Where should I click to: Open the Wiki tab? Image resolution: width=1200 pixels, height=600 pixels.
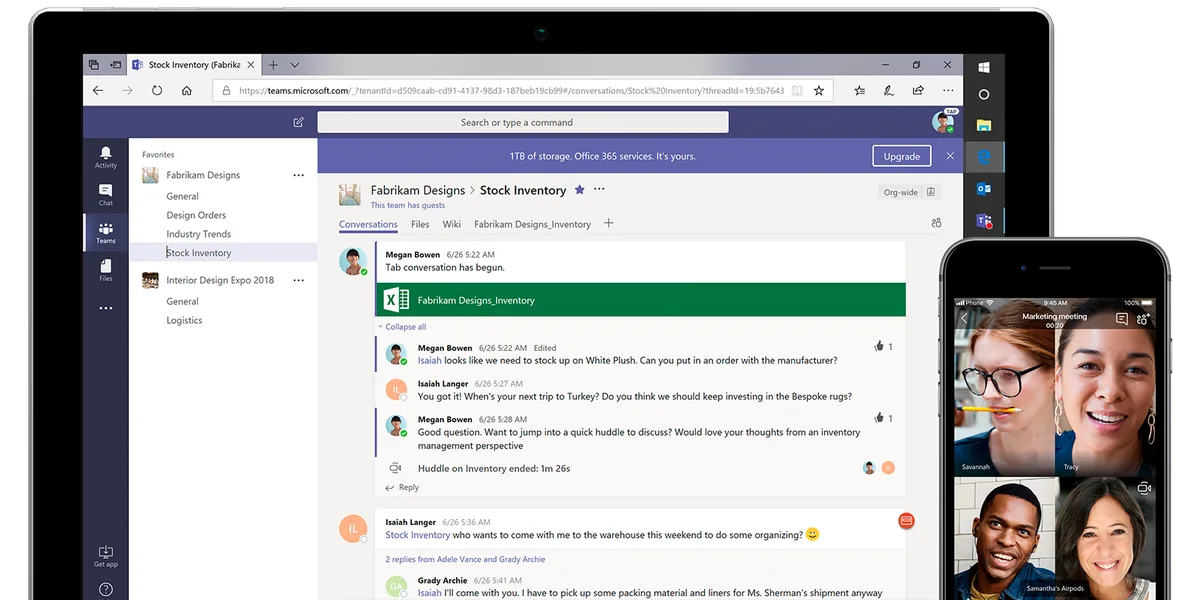(x=452, y=224)
